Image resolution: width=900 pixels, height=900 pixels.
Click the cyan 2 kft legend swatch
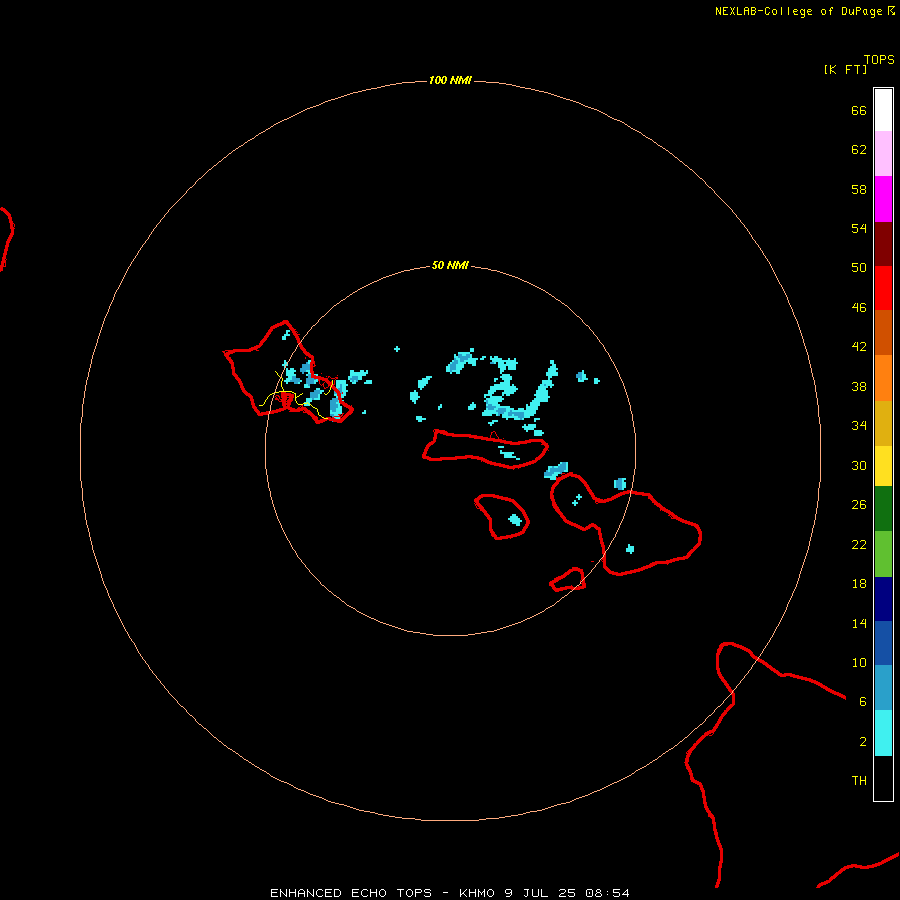pyautogui.click(x=883, y=733)
